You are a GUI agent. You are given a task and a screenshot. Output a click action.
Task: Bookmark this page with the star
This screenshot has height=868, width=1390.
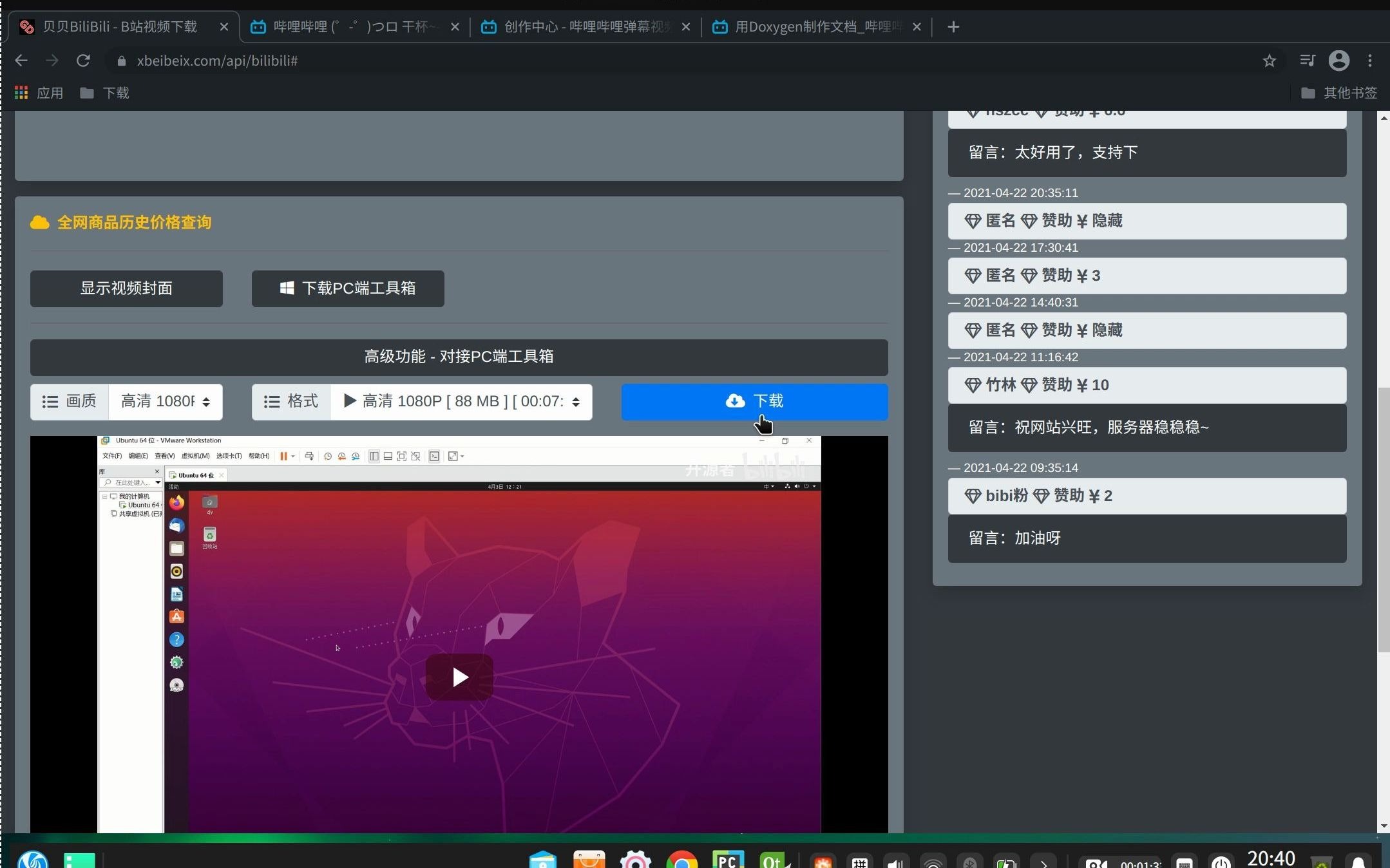[x=1270, y=61]
